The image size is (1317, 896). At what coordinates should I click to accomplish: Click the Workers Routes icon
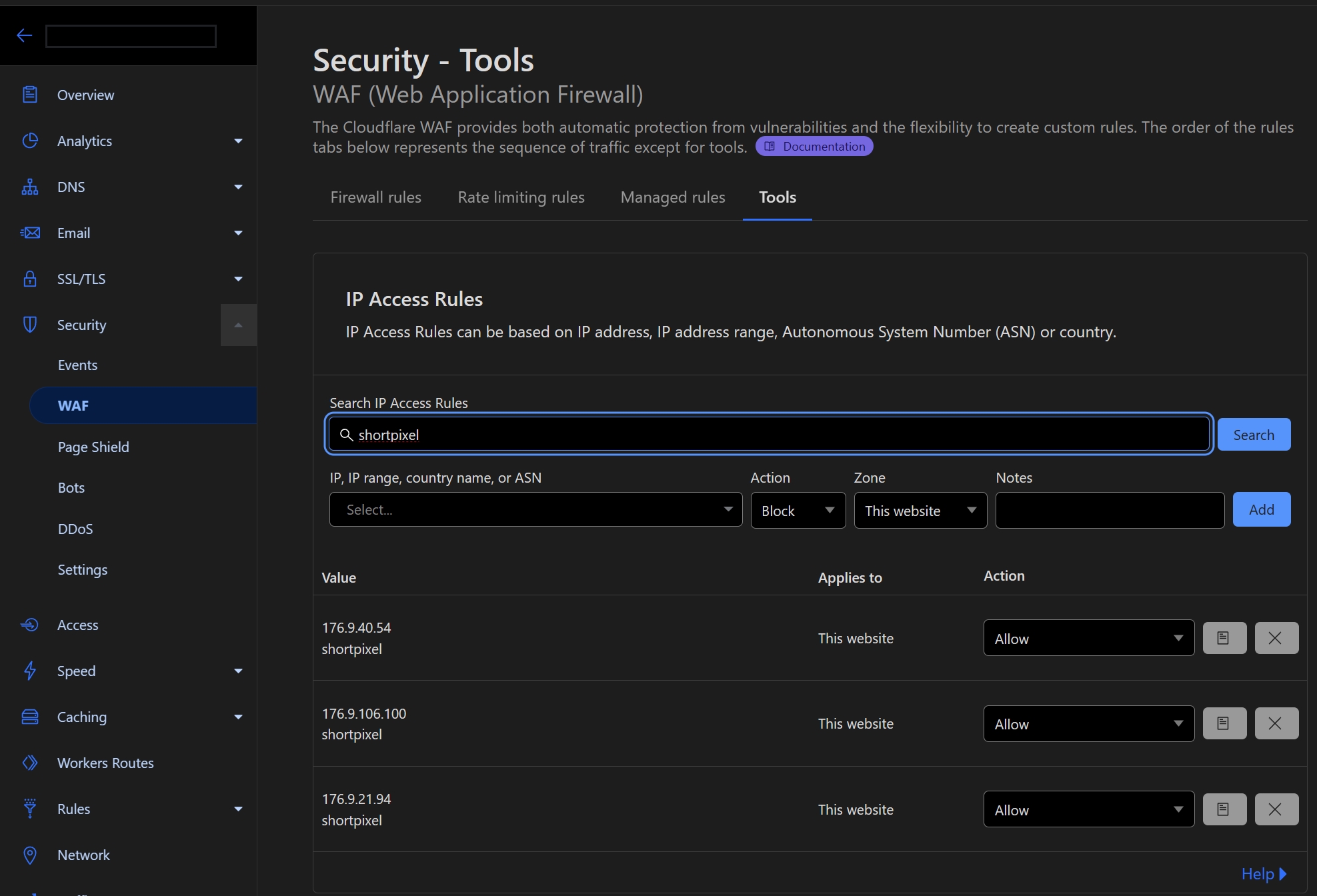coord(30,763)
